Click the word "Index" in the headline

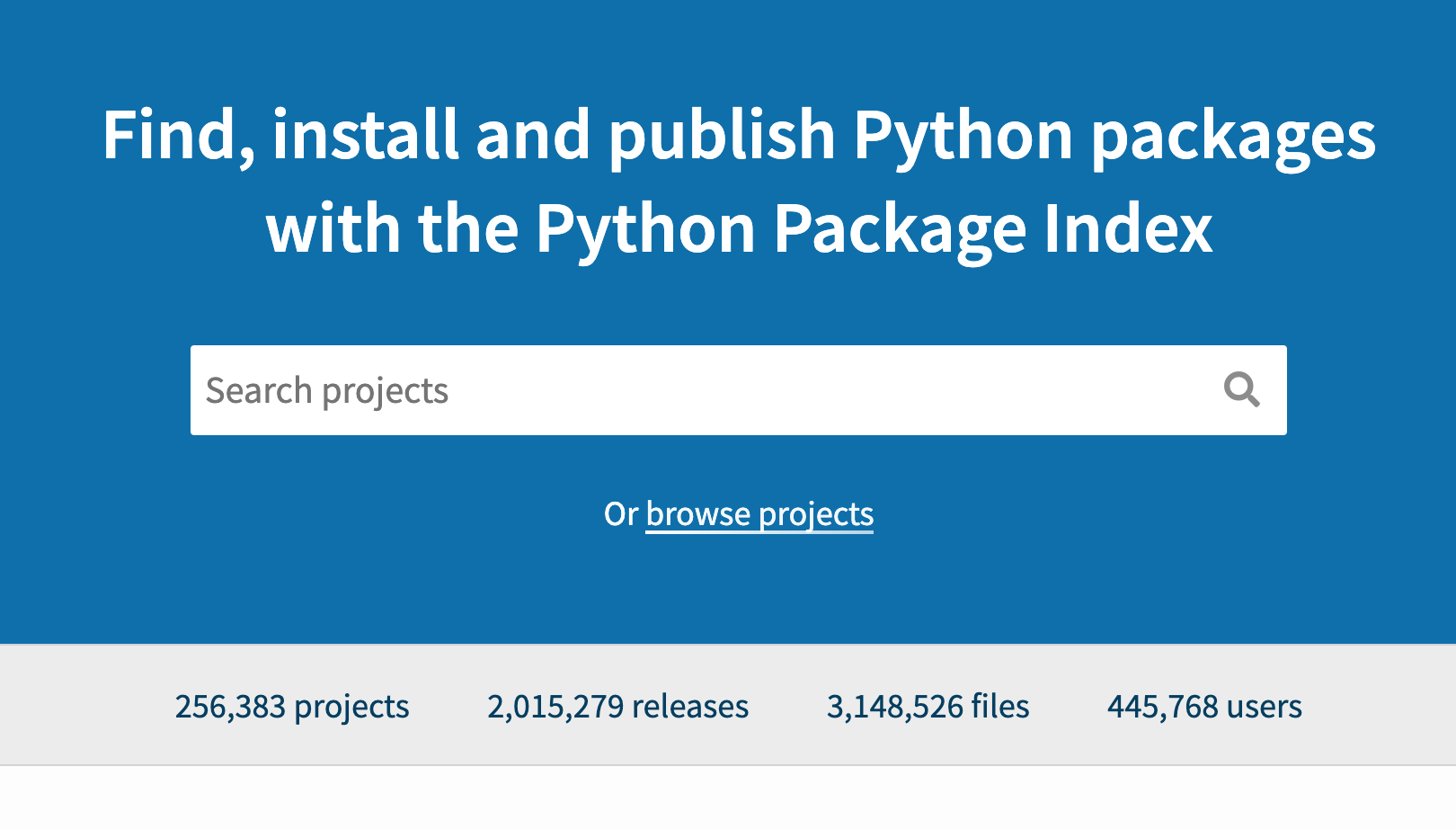[1128, 228]
